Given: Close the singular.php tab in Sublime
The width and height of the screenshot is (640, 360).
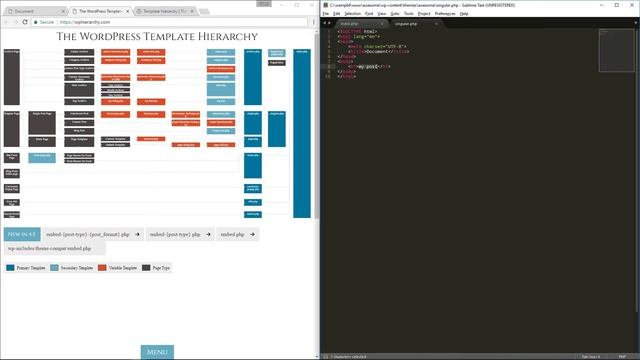Looking at the screenshot, I should pos(436,24).
